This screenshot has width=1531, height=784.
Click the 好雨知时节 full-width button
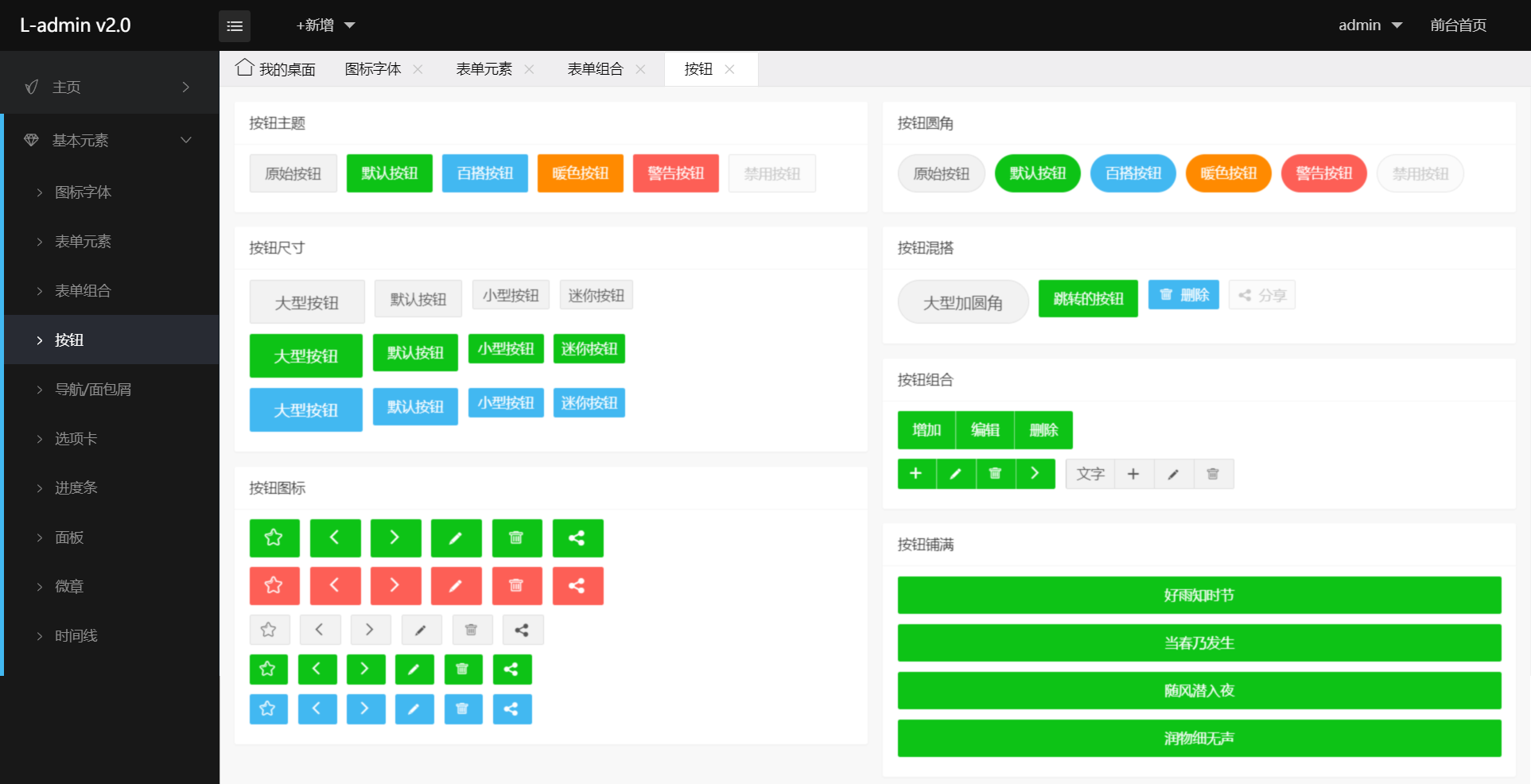click(1199, 595)
